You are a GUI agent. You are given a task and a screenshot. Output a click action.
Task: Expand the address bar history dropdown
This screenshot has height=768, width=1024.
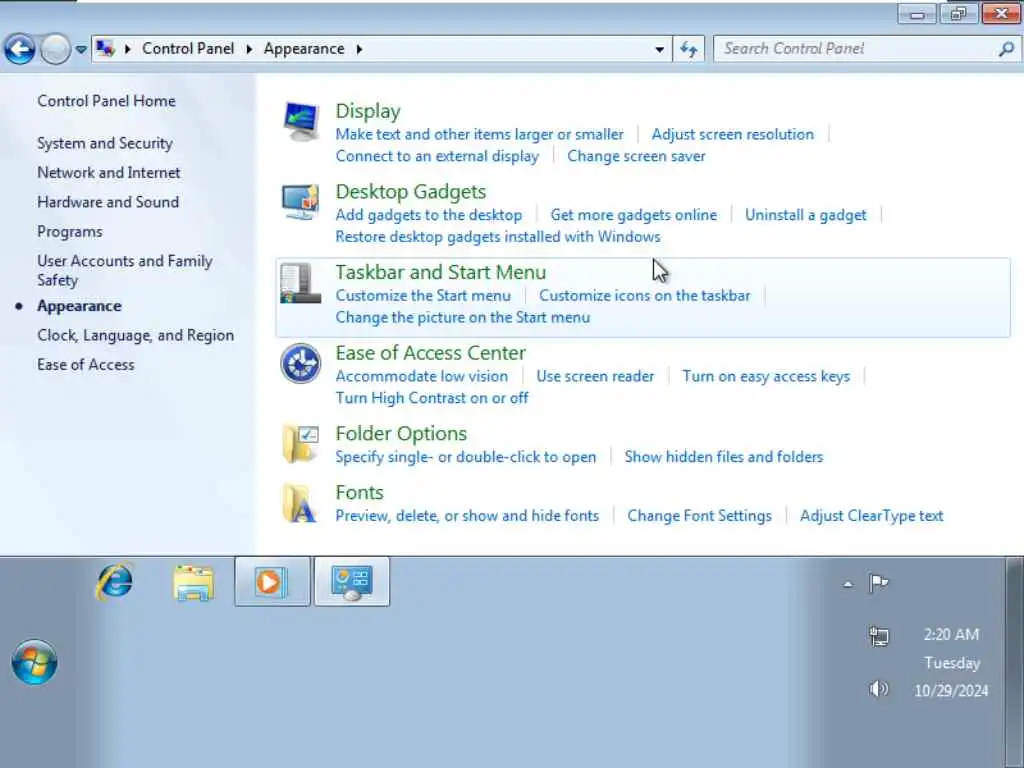click(x=660, y=49)
